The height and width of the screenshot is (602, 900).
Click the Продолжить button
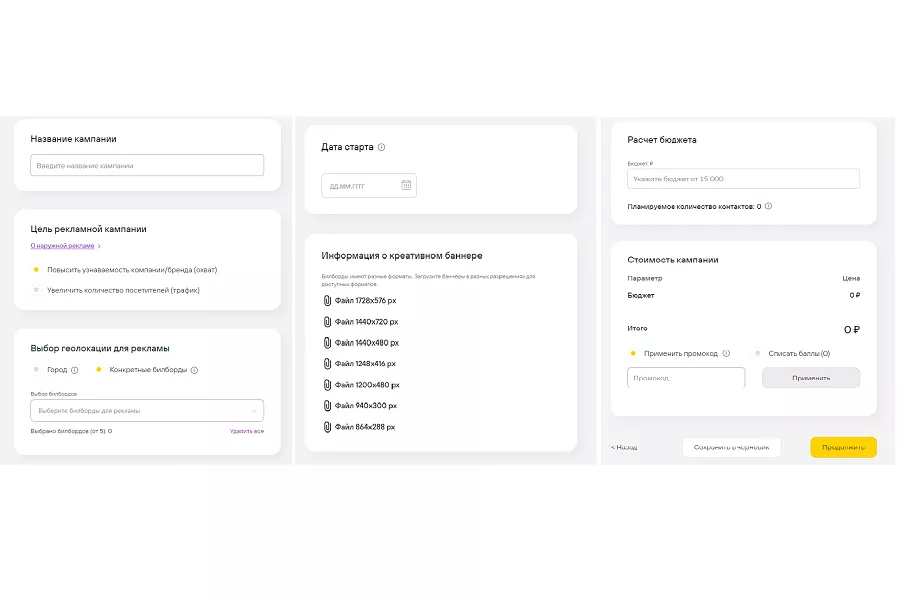843,447
